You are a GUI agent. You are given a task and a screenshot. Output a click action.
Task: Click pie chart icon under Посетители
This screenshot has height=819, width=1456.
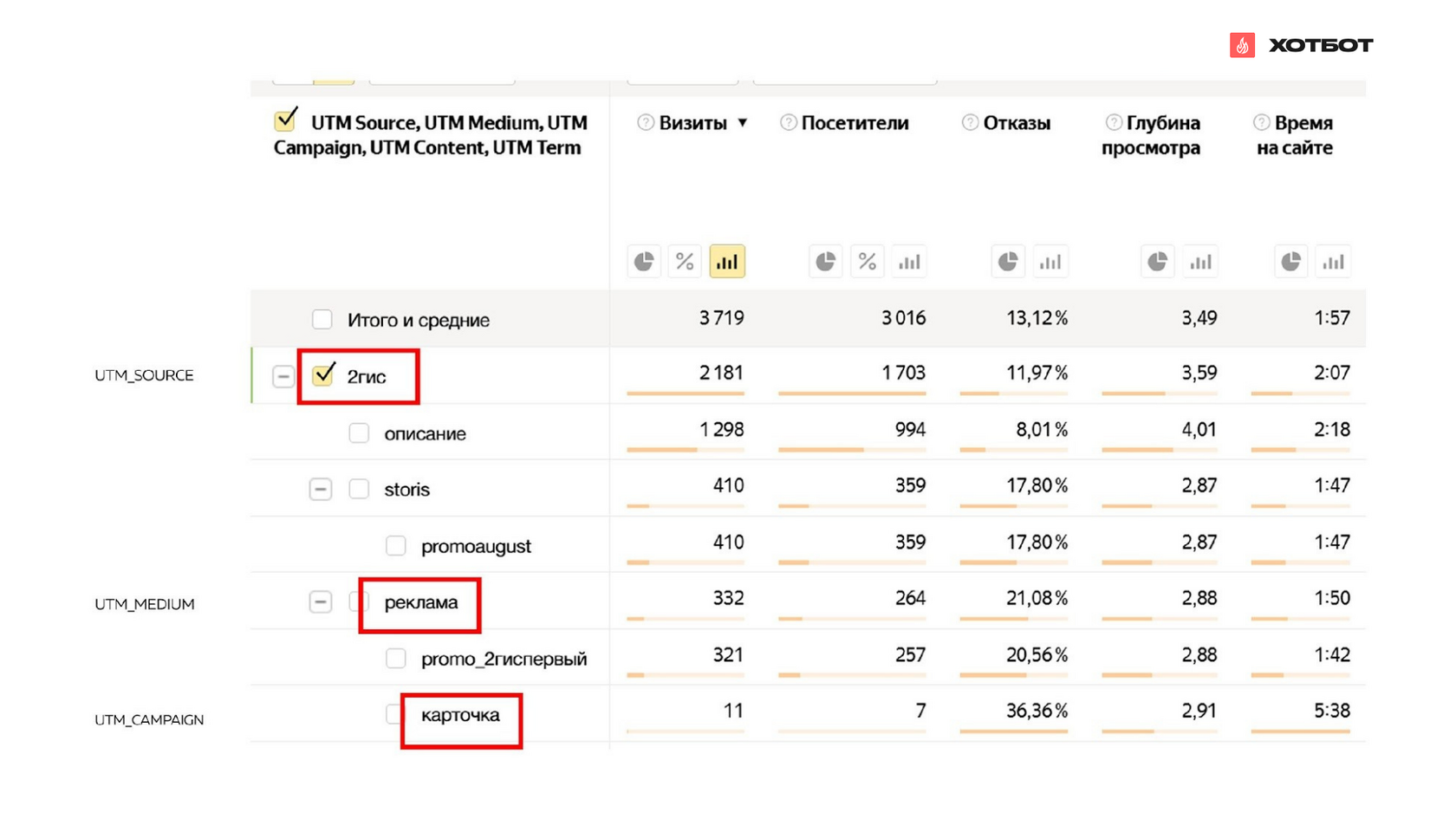click(x=826, y=262)
